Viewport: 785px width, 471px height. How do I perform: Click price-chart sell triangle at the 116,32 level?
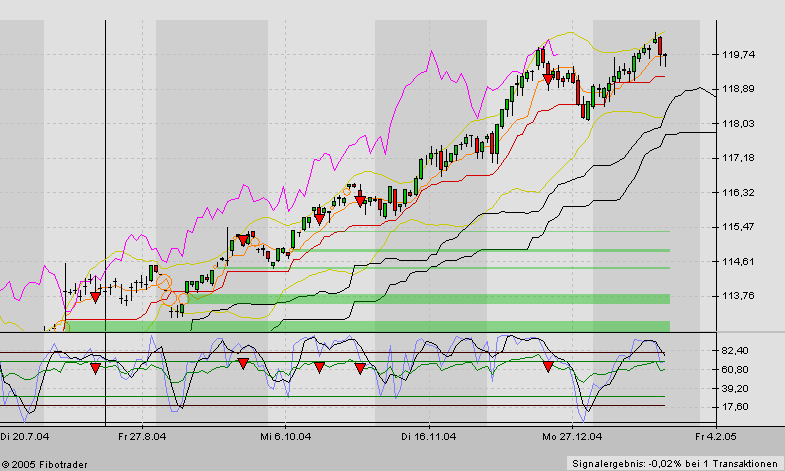pos(360,201)
